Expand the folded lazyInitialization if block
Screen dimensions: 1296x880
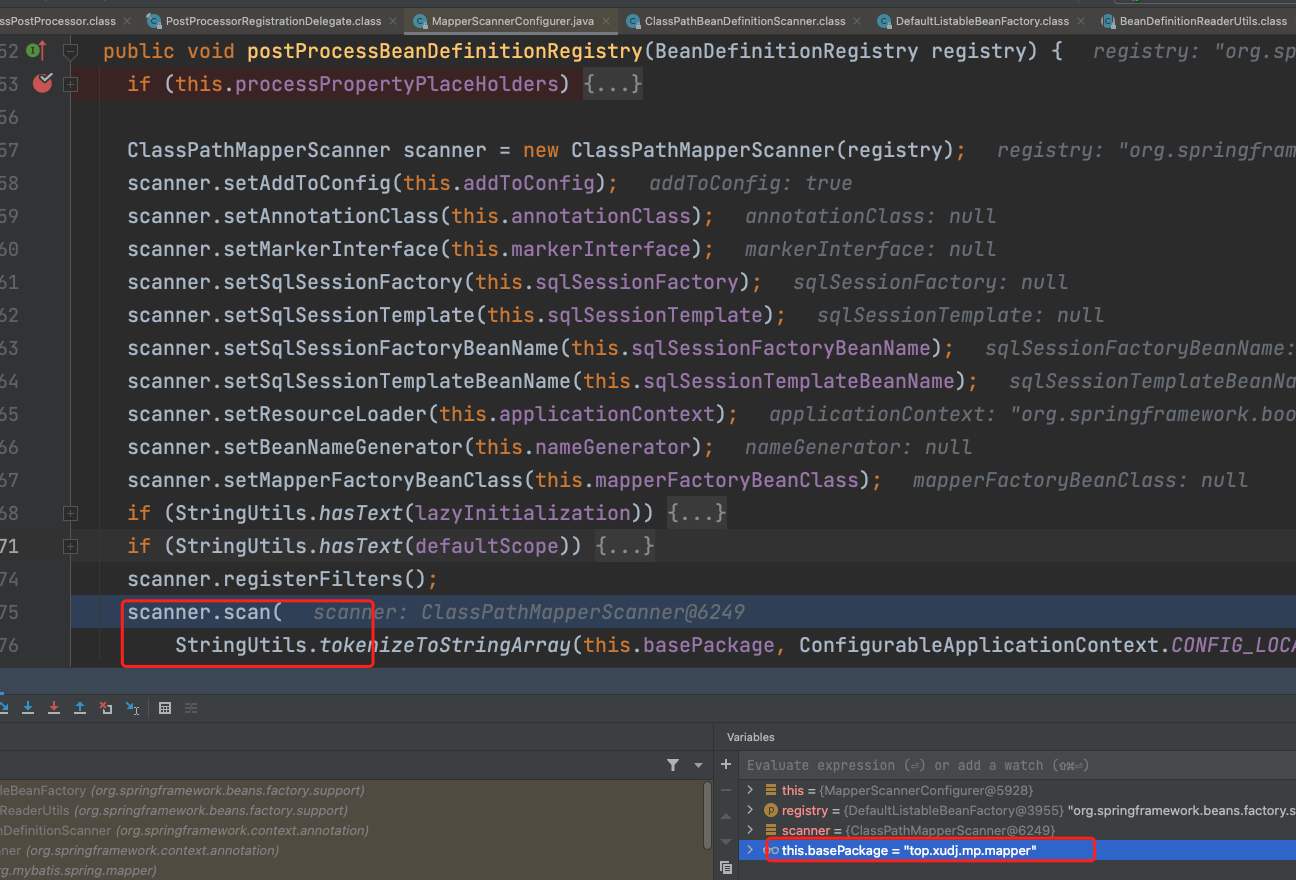coord(70,513)
